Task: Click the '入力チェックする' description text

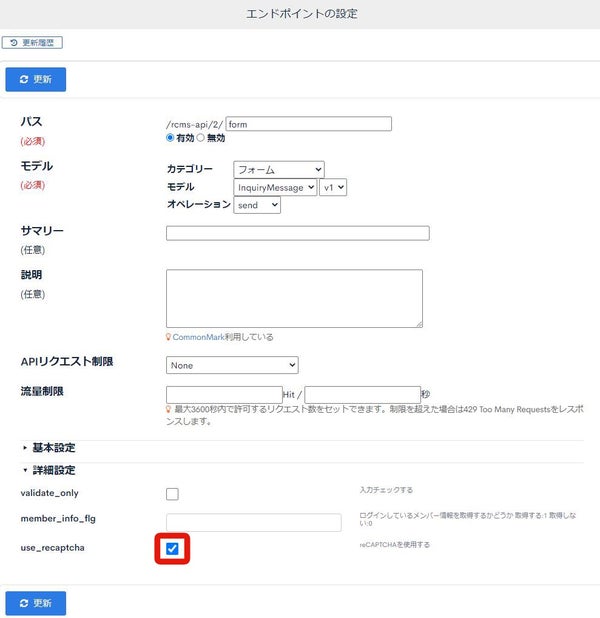Action: point(386,490)
